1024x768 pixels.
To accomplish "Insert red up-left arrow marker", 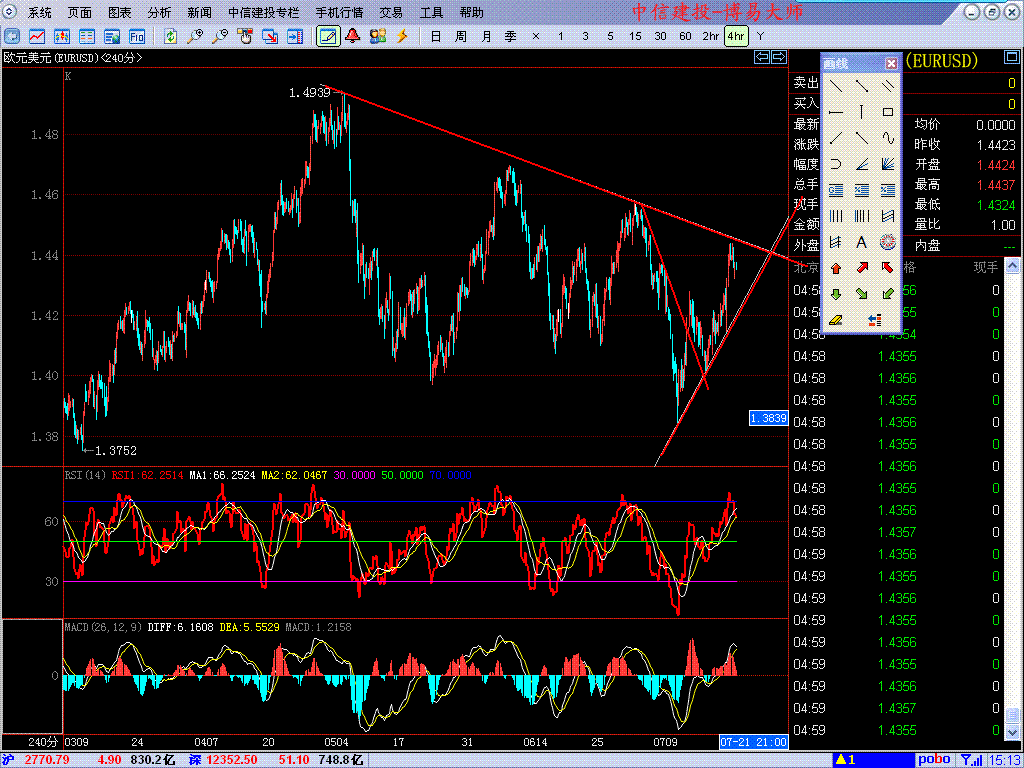I will (888, 268).
